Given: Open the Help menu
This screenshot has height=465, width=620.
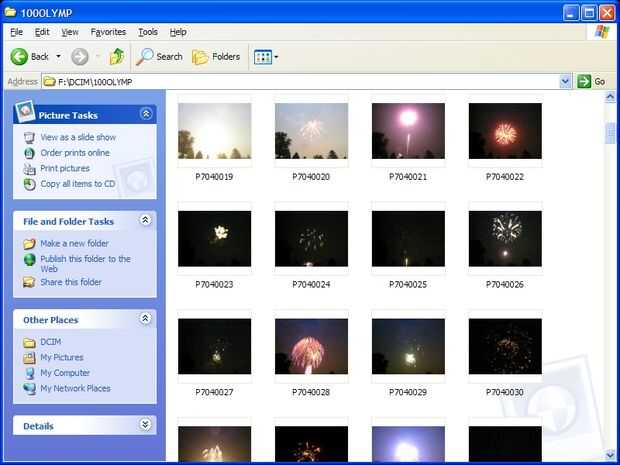Looking at the screenshot, I should 178,32.
